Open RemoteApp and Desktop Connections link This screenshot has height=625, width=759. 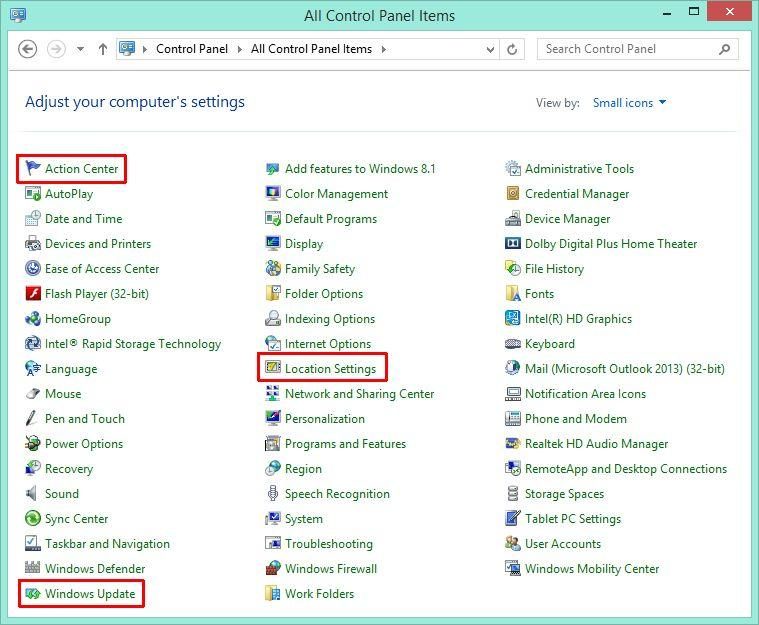[x=625, y=469]
